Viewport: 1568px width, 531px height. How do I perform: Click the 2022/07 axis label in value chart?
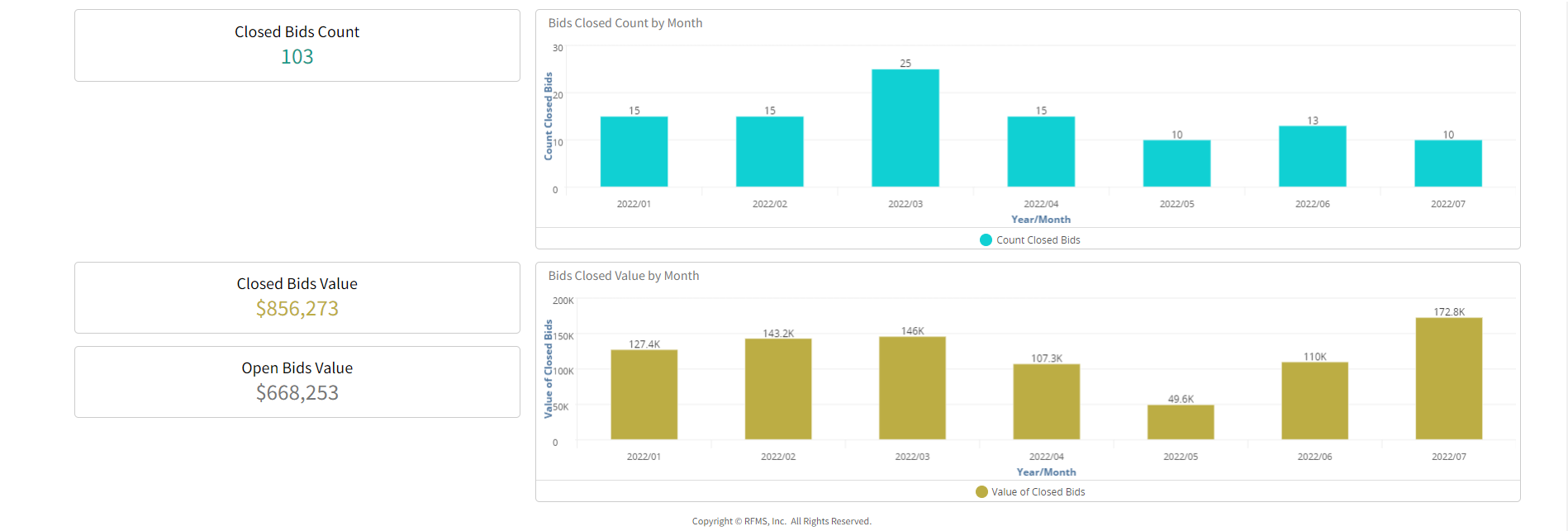click(1449, 457)
